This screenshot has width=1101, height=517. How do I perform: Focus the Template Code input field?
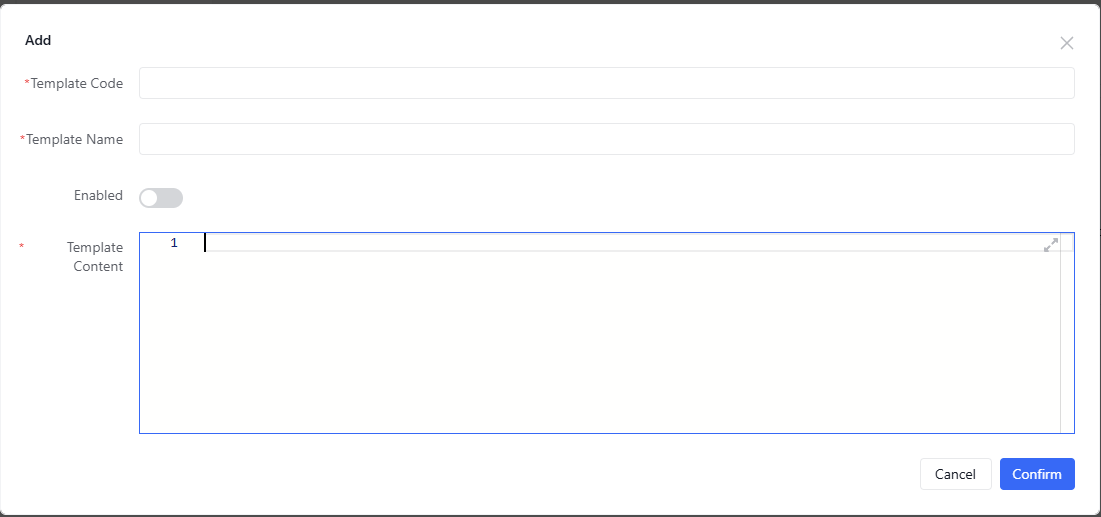(x=607, y=83)
